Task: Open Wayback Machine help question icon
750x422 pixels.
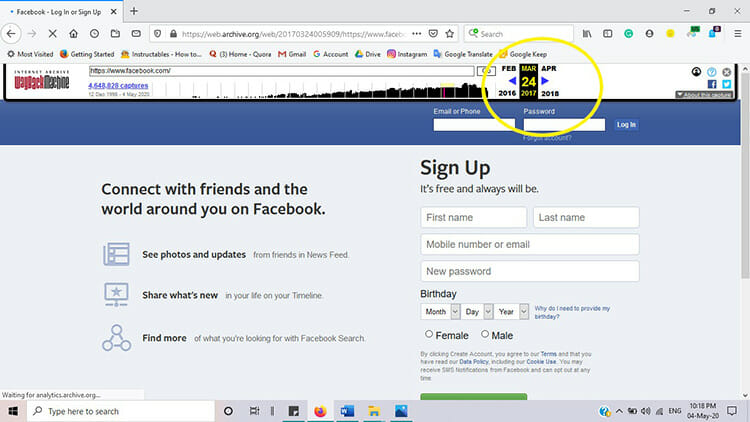Action: coord(712,72)
